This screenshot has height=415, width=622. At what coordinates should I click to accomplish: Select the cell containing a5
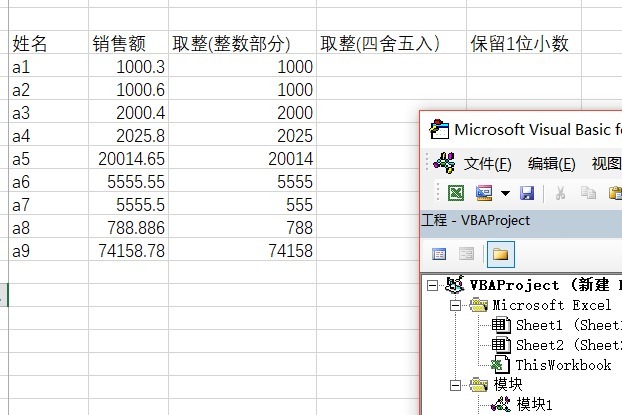tap(48, 158)
